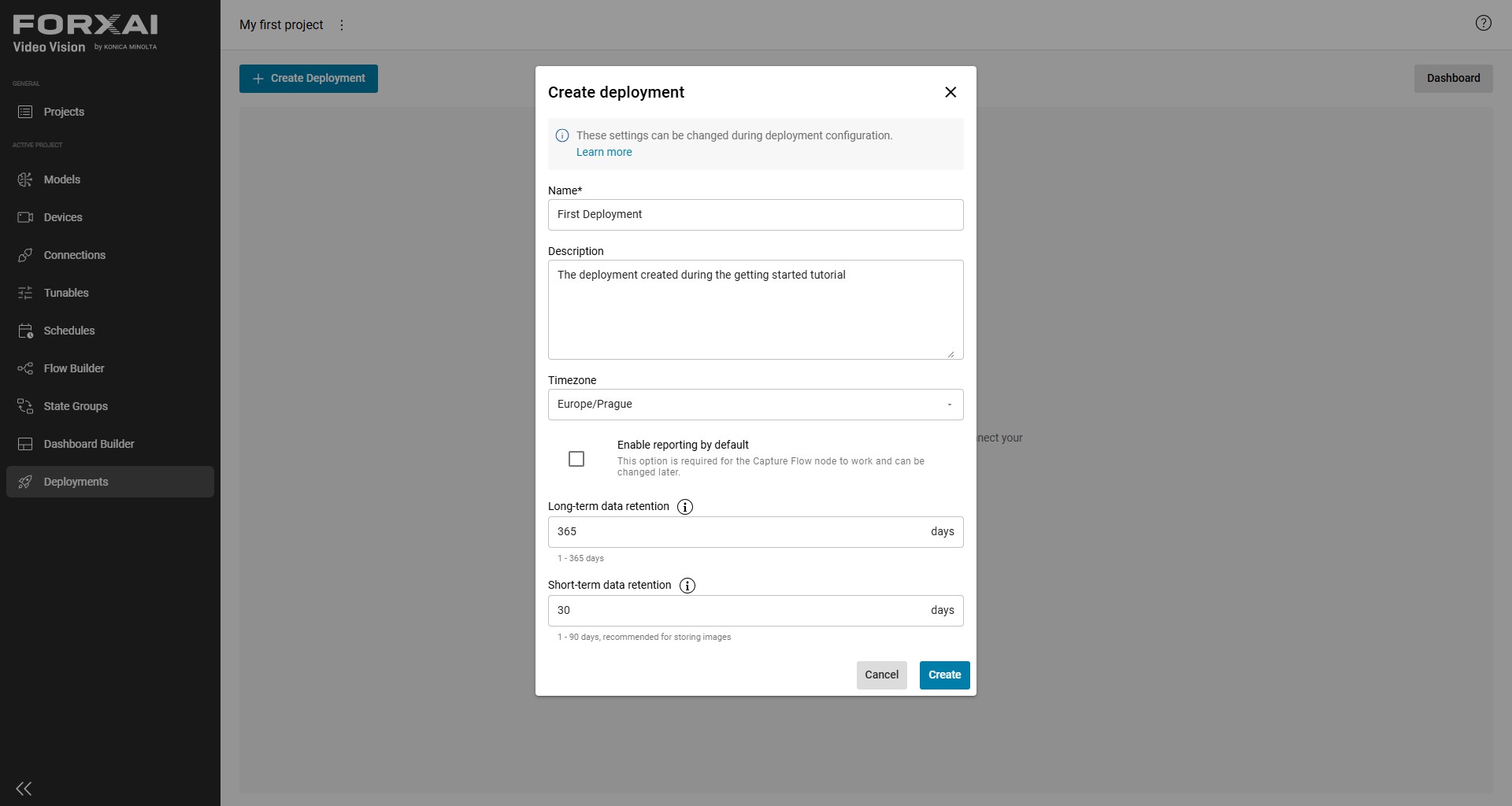The image size is (1512, 806).
Task: Click the Create Deployment button
Action: pyautogui.click(x=309, y=79)
